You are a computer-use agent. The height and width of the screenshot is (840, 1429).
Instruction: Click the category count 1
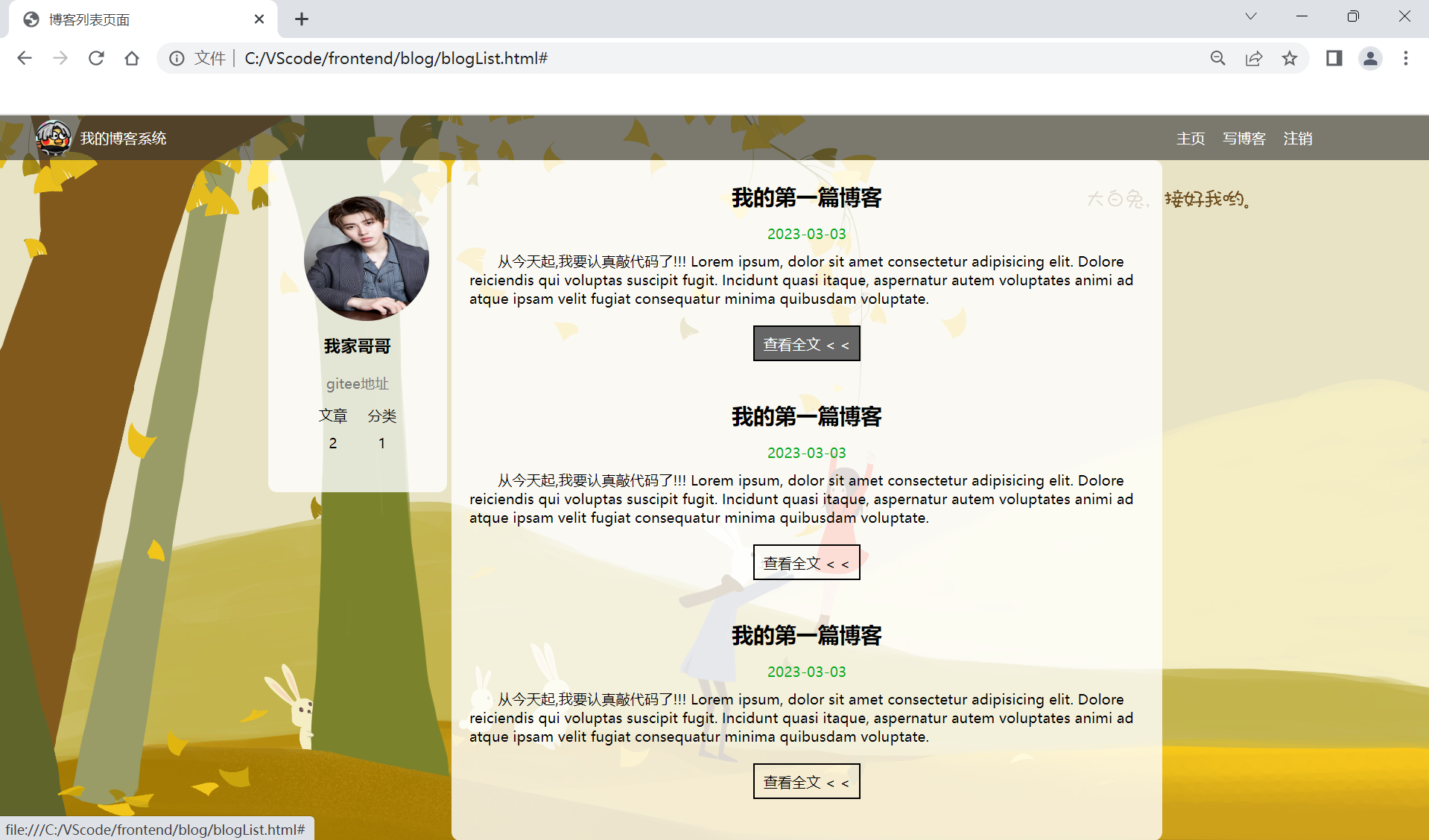point(382,443)
